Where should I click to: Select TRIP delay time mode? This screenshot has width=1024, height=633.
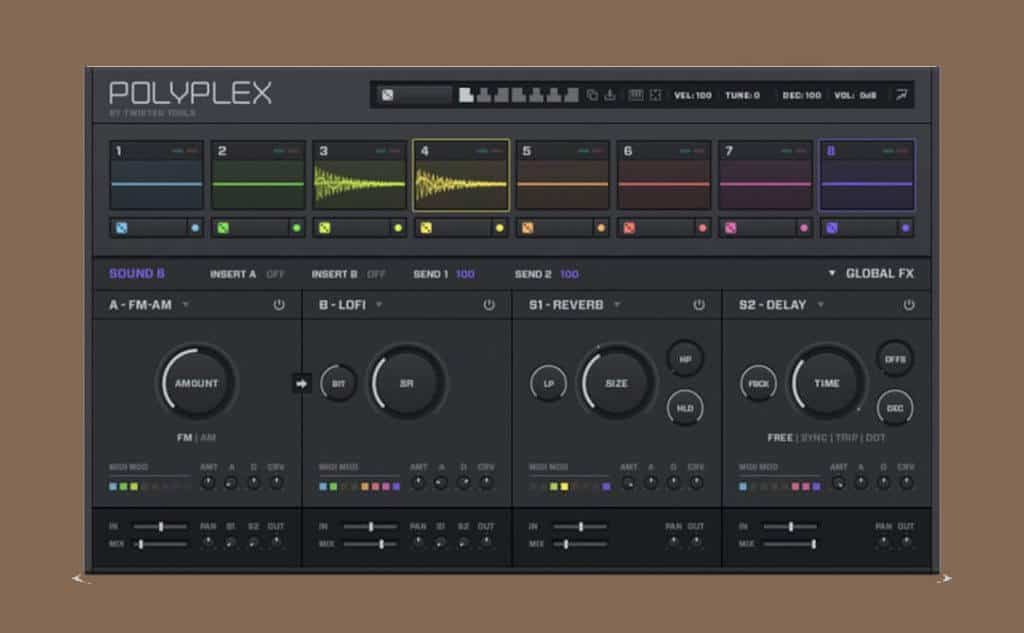[846, 438]
